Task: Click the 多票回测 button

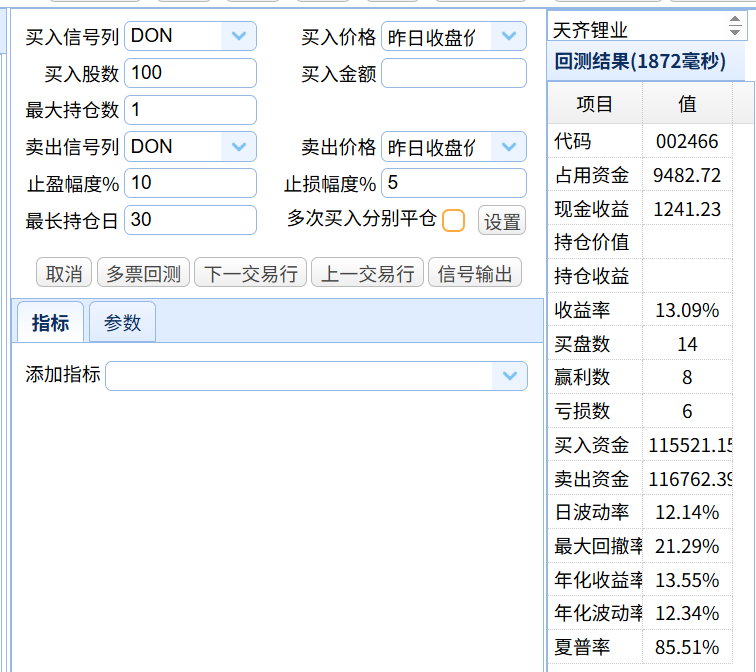Action: click(x=143, y=273)
